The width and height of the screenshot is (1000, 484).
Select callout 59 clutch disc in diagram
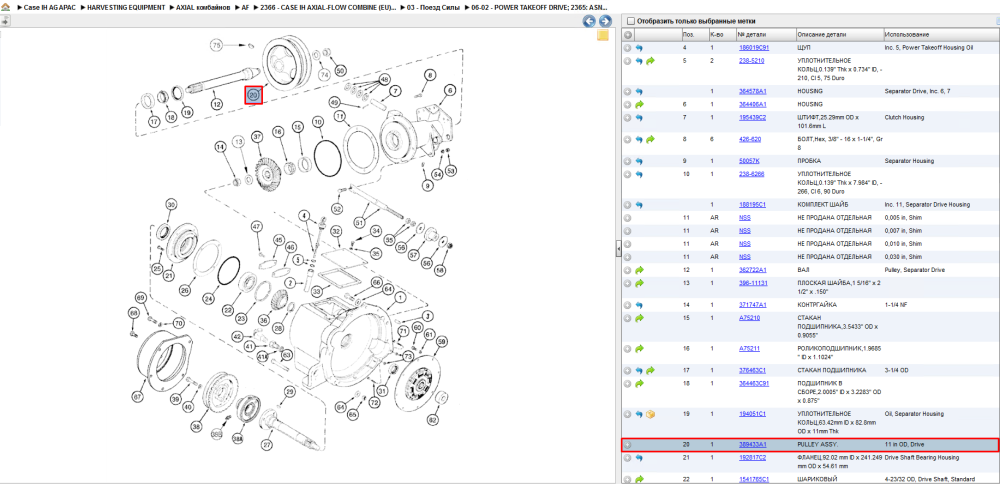point(441,341)
